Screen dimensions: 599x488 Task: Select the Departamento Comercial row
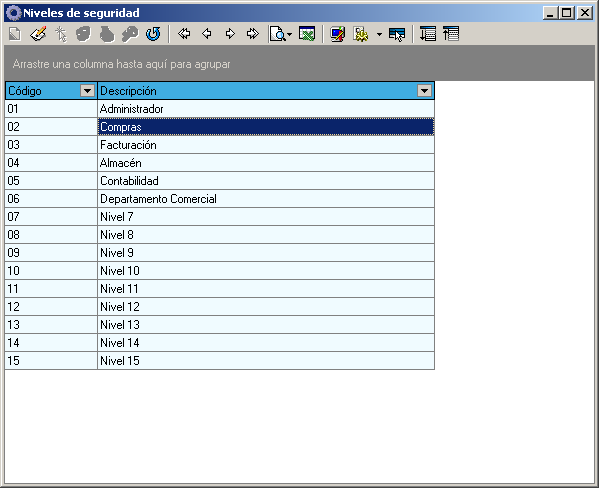[220, 199]
